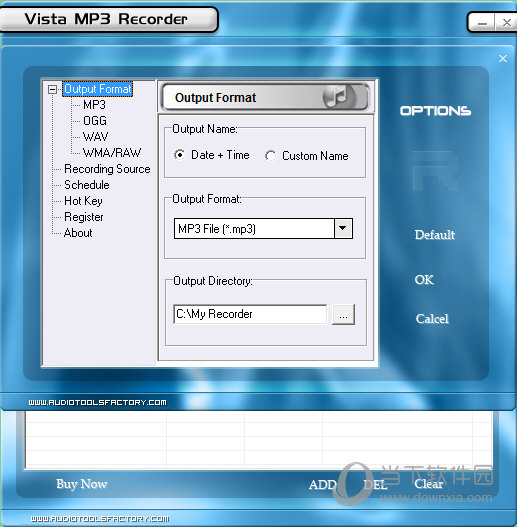The width and height of the screenshot is (517, 527).
Task: Click the dropdown arrow of Output Format combo
Action: (x=343, y=229)
